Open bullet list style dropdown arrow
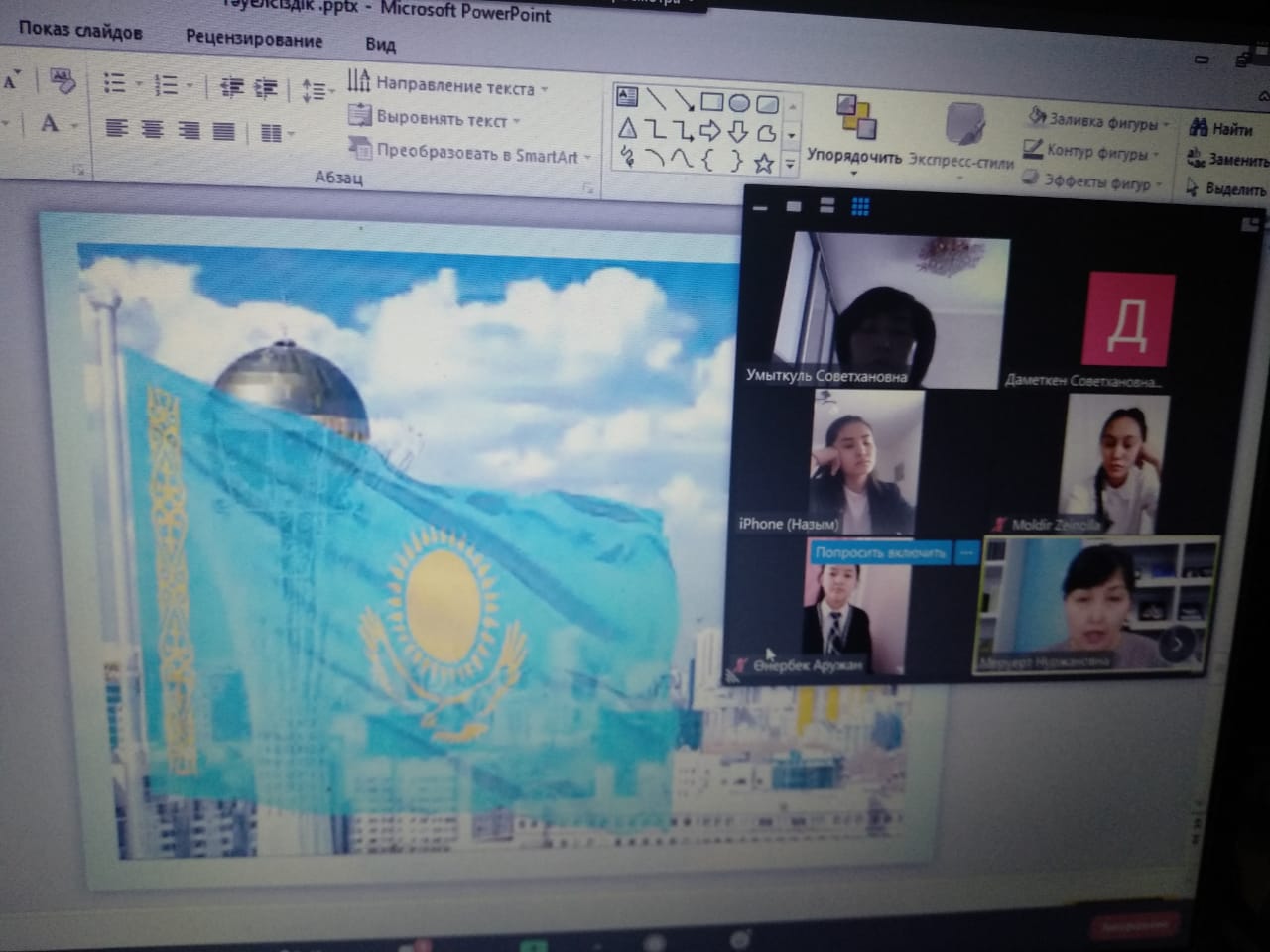 pyautogui.click(x=138, y=84)
